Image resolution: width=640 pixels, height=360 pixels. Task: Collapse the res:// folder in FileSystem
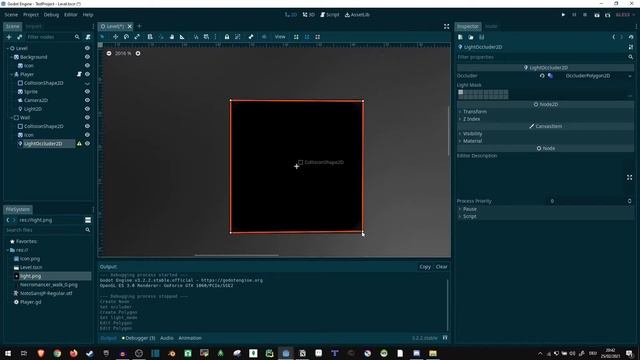click(8, 250)
